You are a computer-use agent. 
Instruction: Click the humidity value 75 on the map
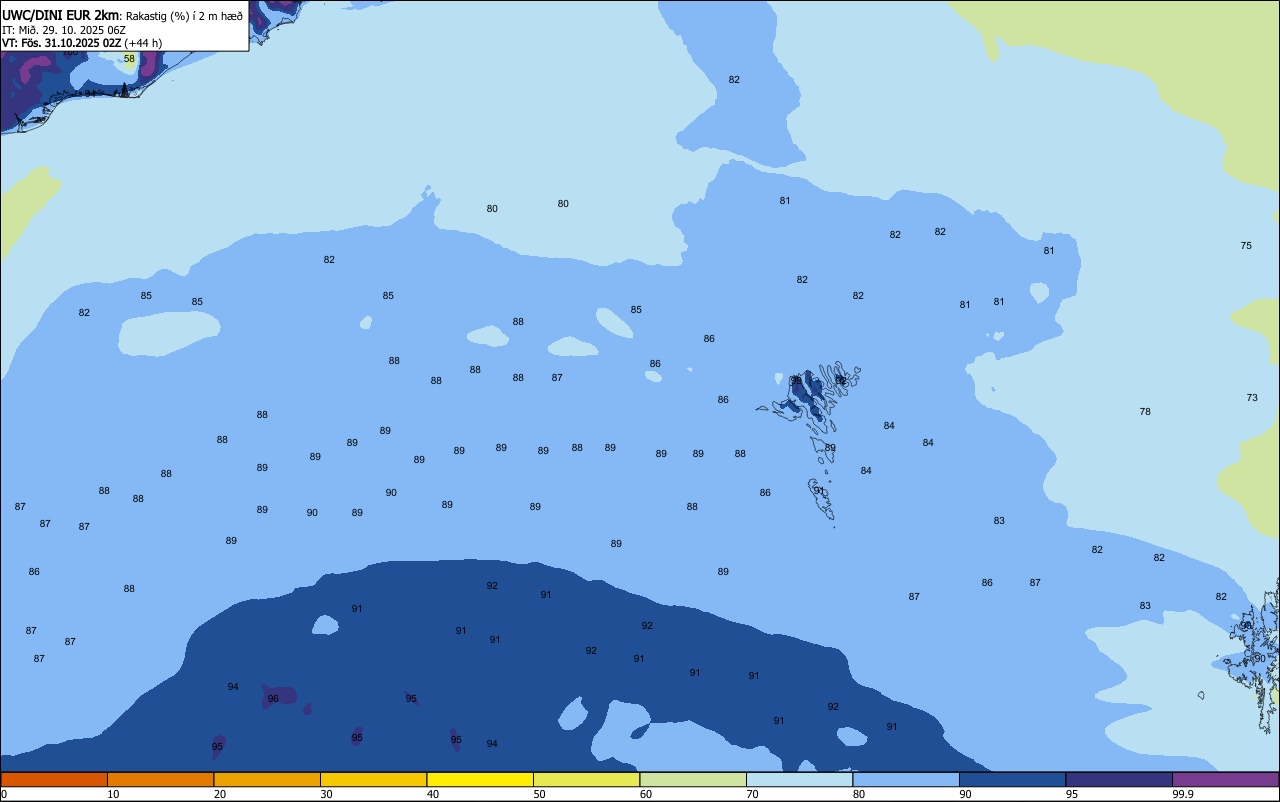point(1246,246)
